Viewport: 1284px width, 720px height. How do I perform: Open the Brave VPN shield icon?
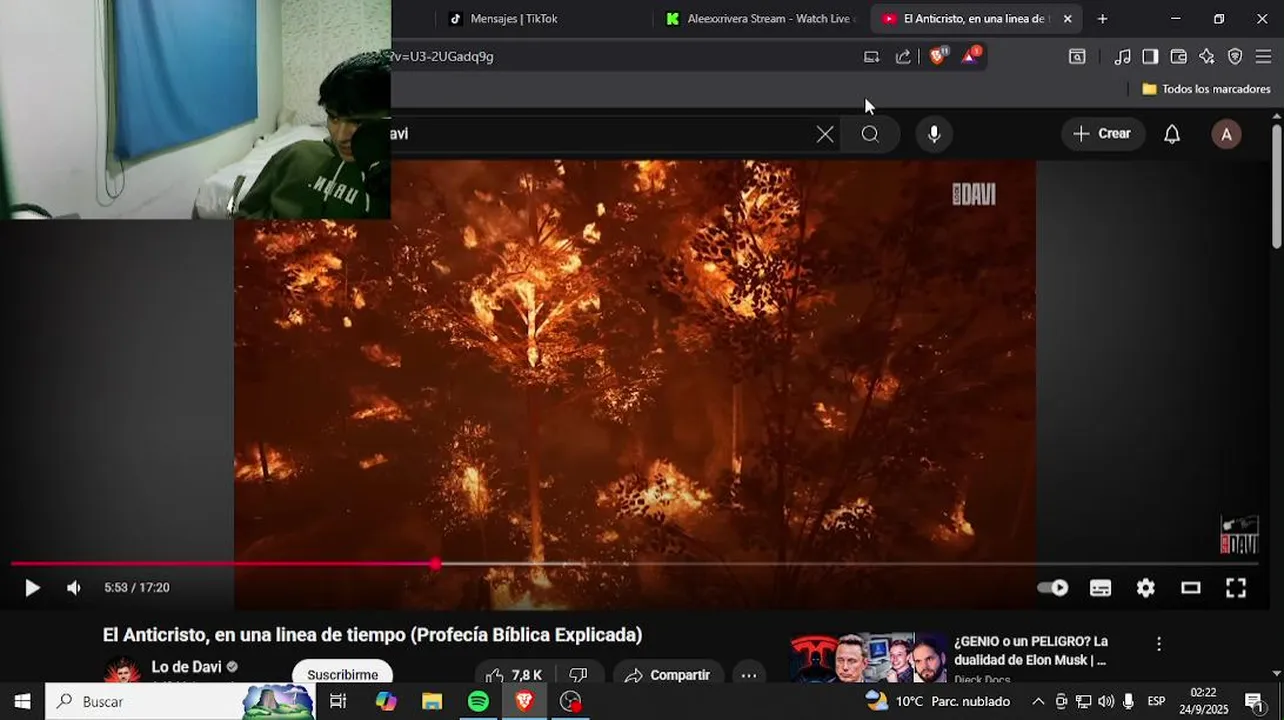coord(1235,57)
